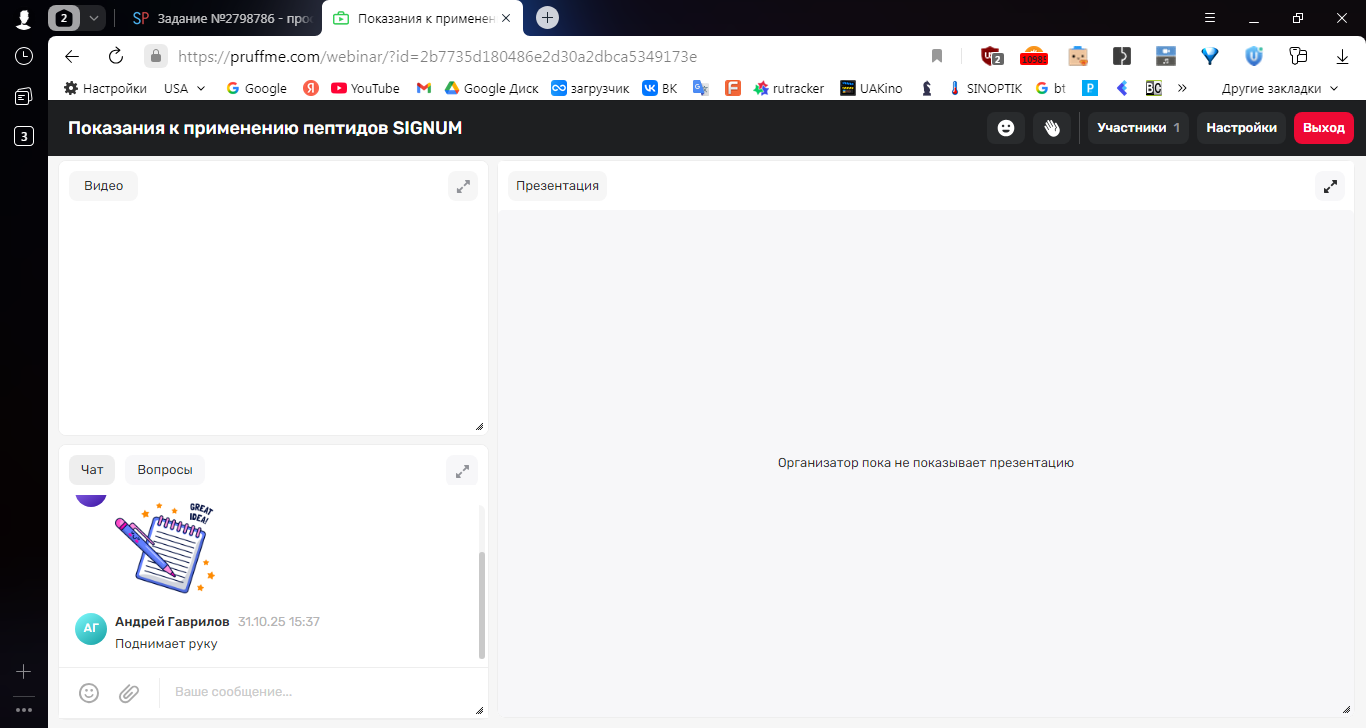Click the "Поднимает руку" chat message
The width and height of the screenshot is (1366, 728).
166,643
